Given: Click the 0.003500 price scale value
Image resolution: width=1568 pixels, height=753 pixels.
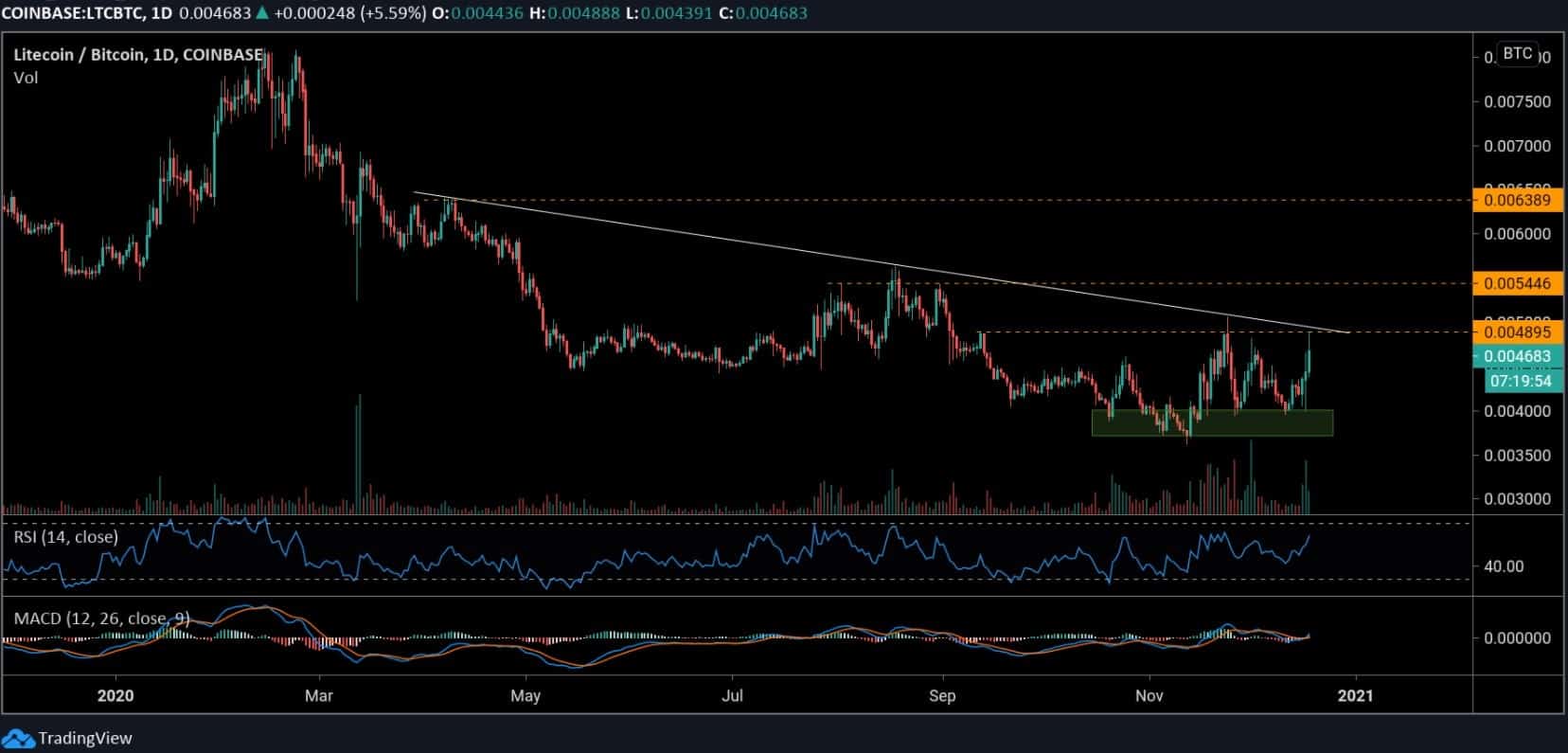Looking at the screenshot, I should pos(1517,456).
